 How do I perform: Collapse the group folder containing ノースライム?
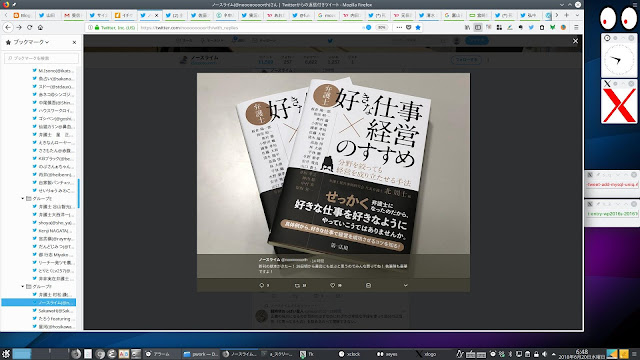pos(22,287)
